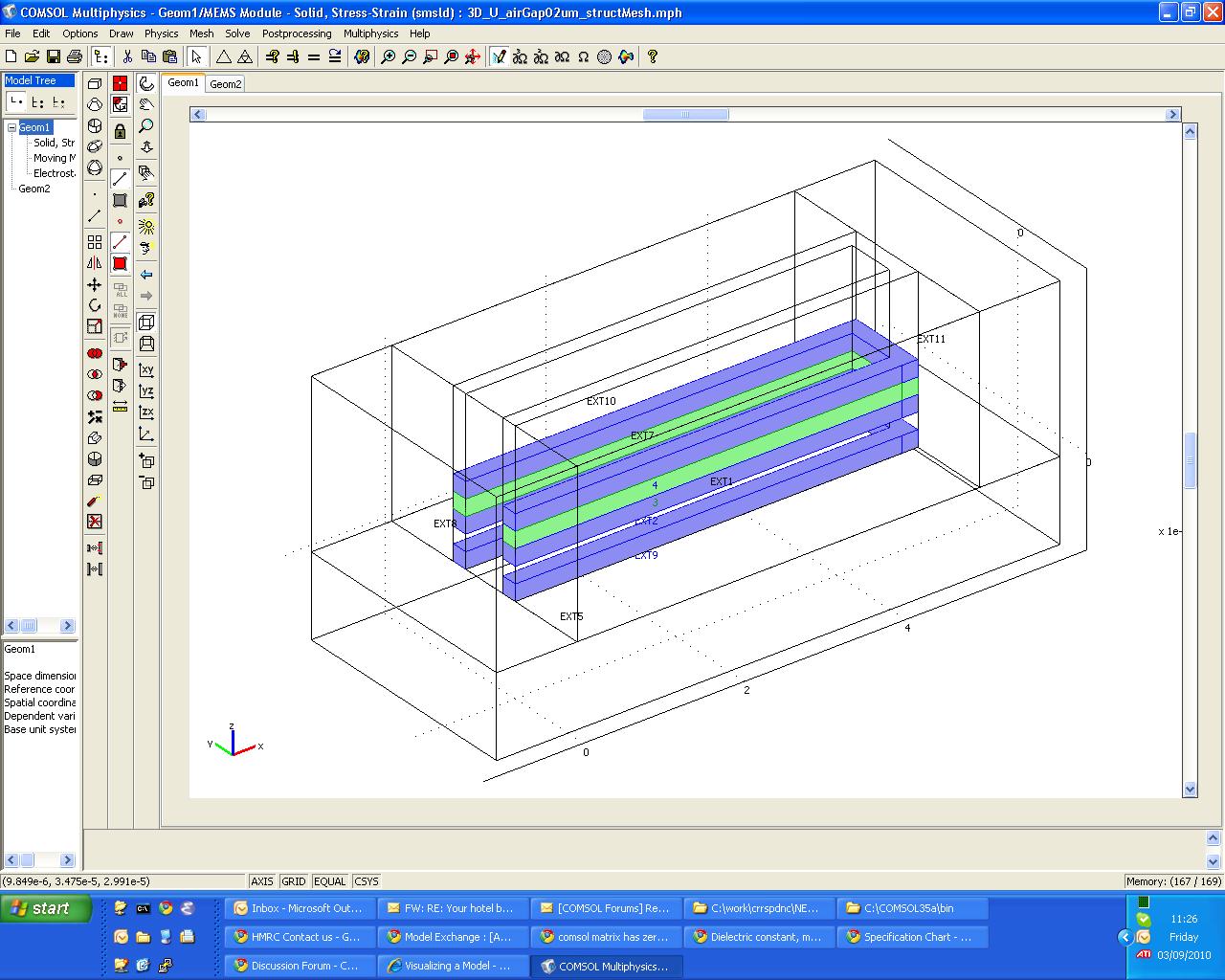Open Inbox - Microsoft Outlook taskbar button

[299, 908]
